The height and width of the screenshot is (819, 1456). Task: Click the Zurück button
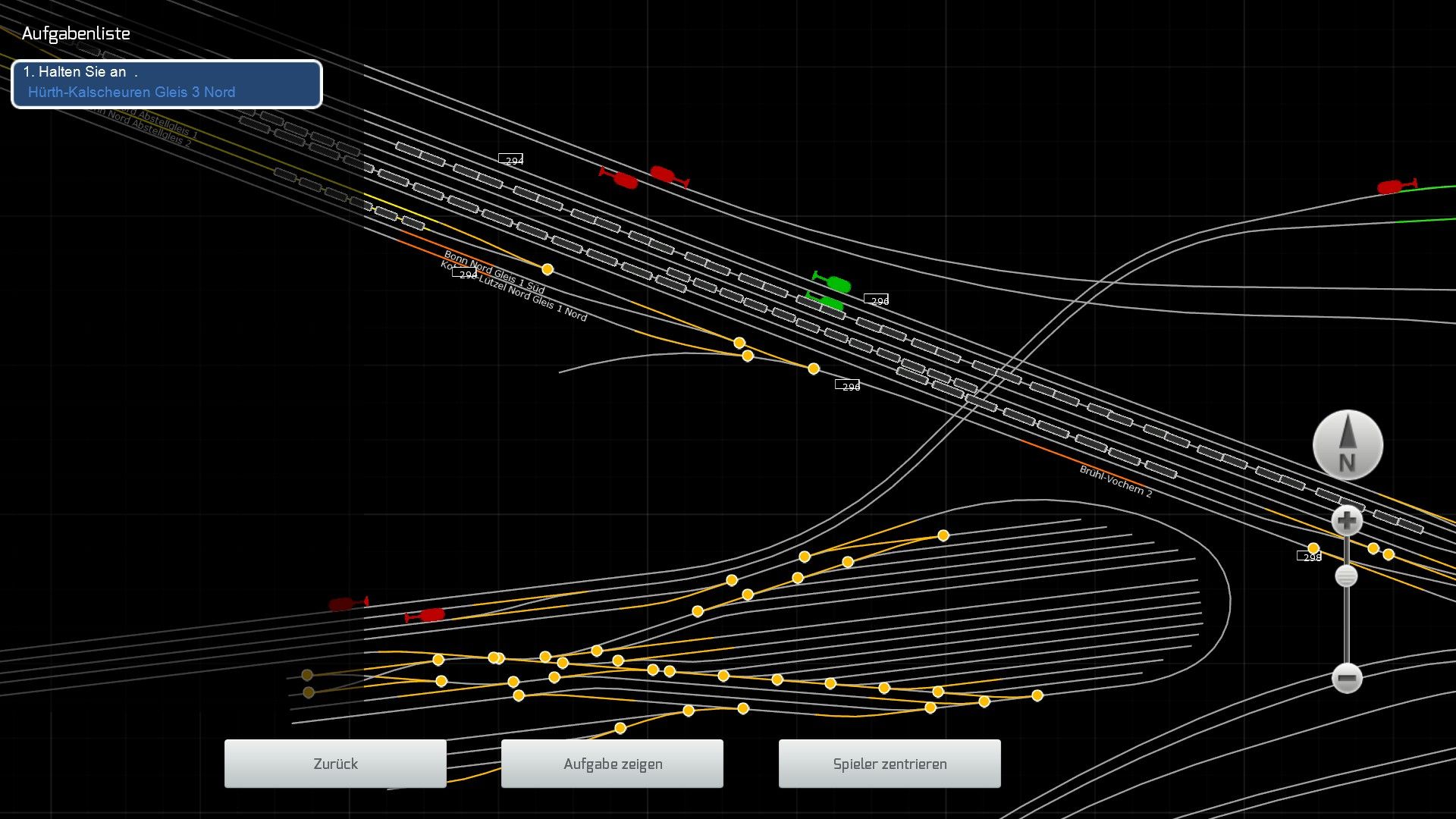click(x=335, y=764)
